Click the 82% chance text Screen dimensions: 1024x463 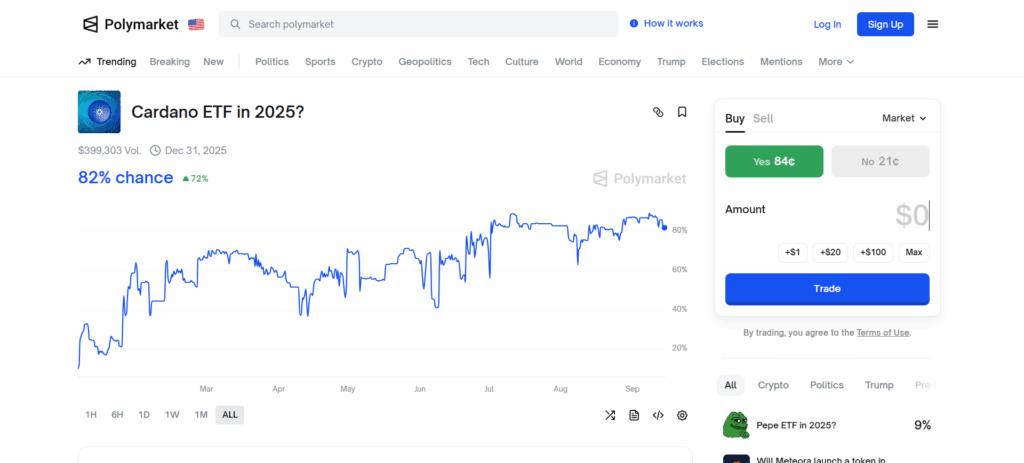click(x=125, y=178)
